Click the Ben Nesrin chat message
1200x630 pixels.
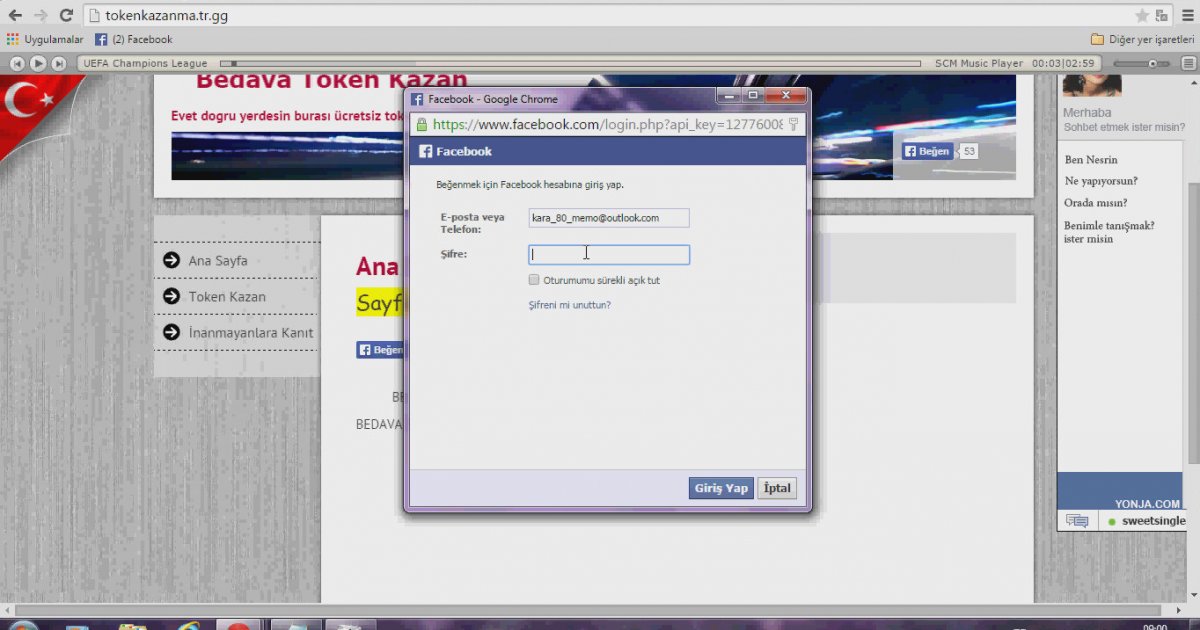click(1091, 160)
